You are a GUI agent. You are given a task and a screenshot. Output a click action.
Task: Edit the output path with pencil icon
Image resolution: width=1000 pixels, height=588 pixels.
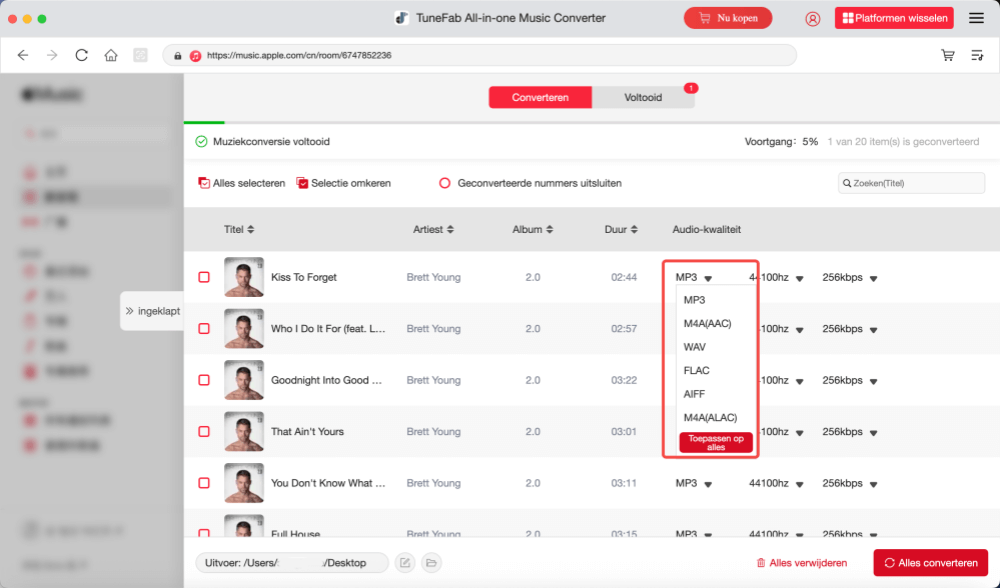[x=405, y=563]
